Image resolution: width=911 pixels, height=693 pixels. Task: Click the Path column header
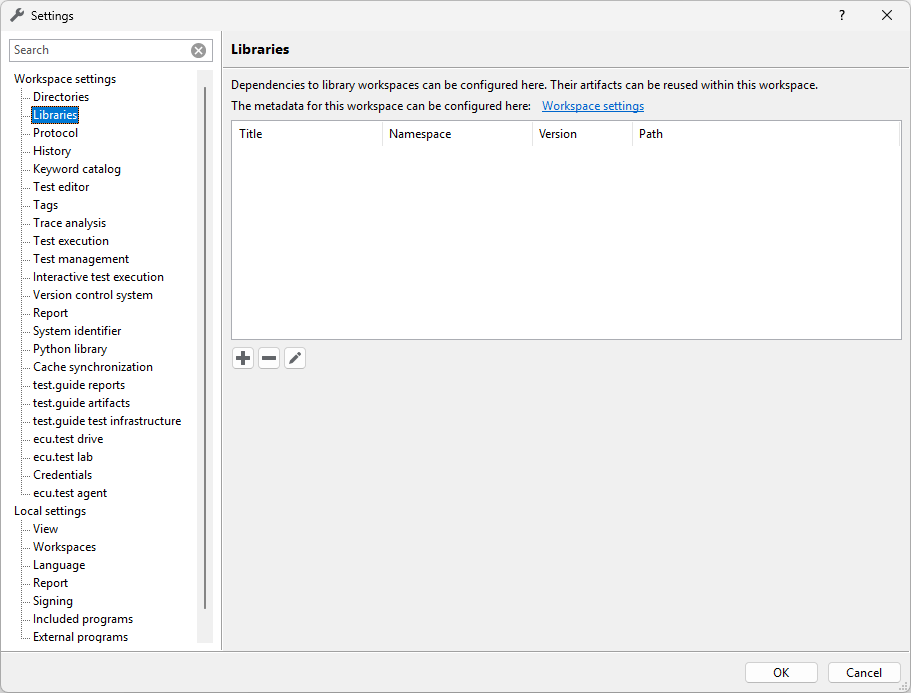(766, 134)
